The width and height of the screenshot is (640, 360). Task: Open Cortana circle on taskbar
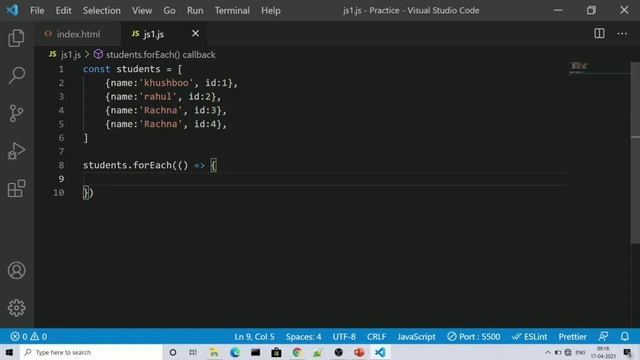173,352
